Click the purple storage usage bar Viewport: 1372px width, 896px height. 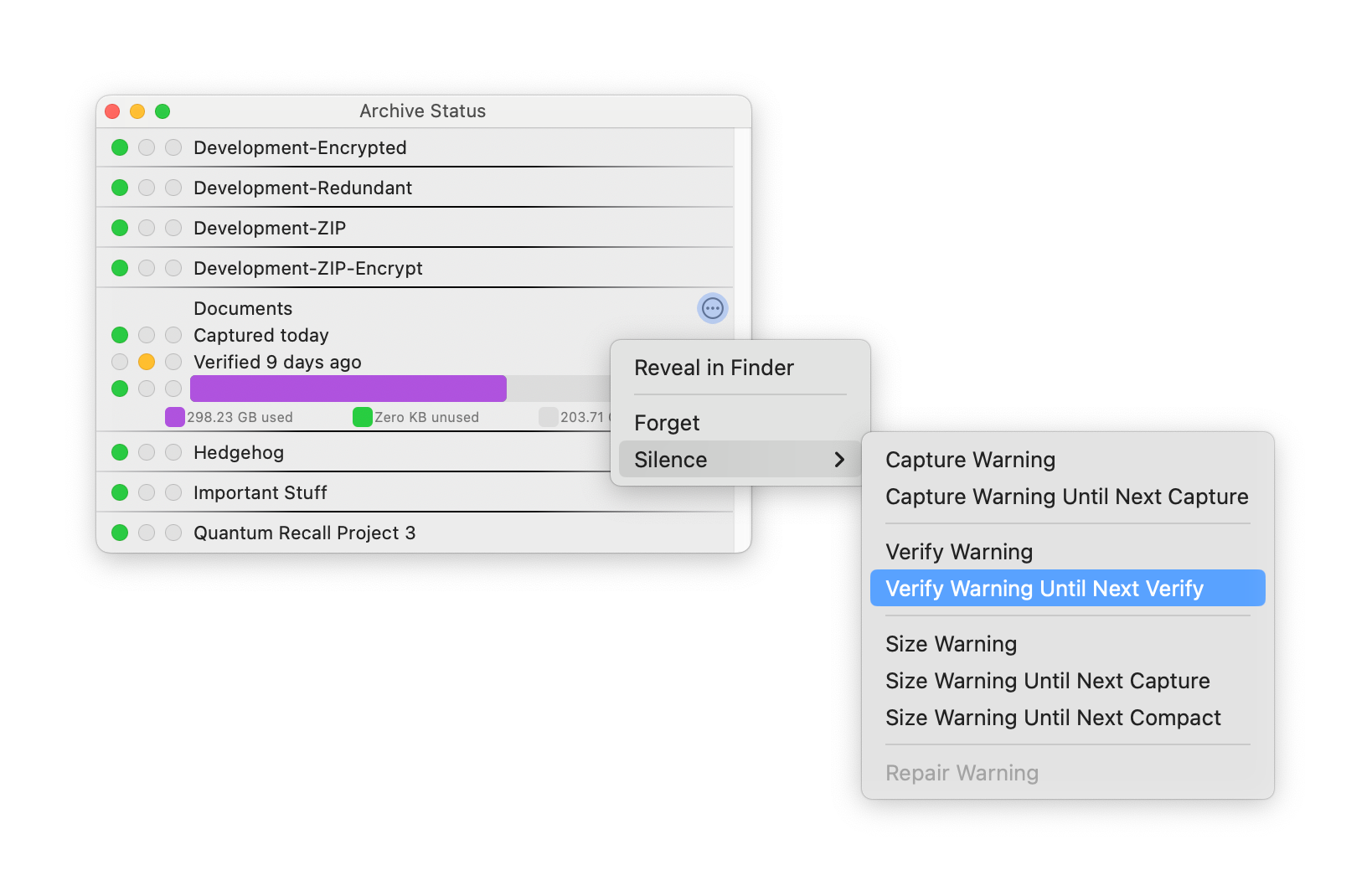pos(348,389)
